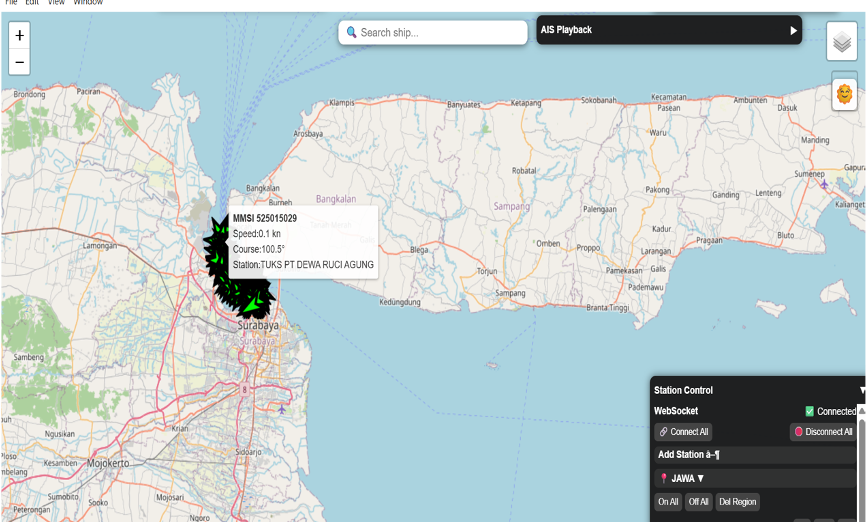Click the Connect All button
This screenshot has width=866, height=522.
coord(683,432)
